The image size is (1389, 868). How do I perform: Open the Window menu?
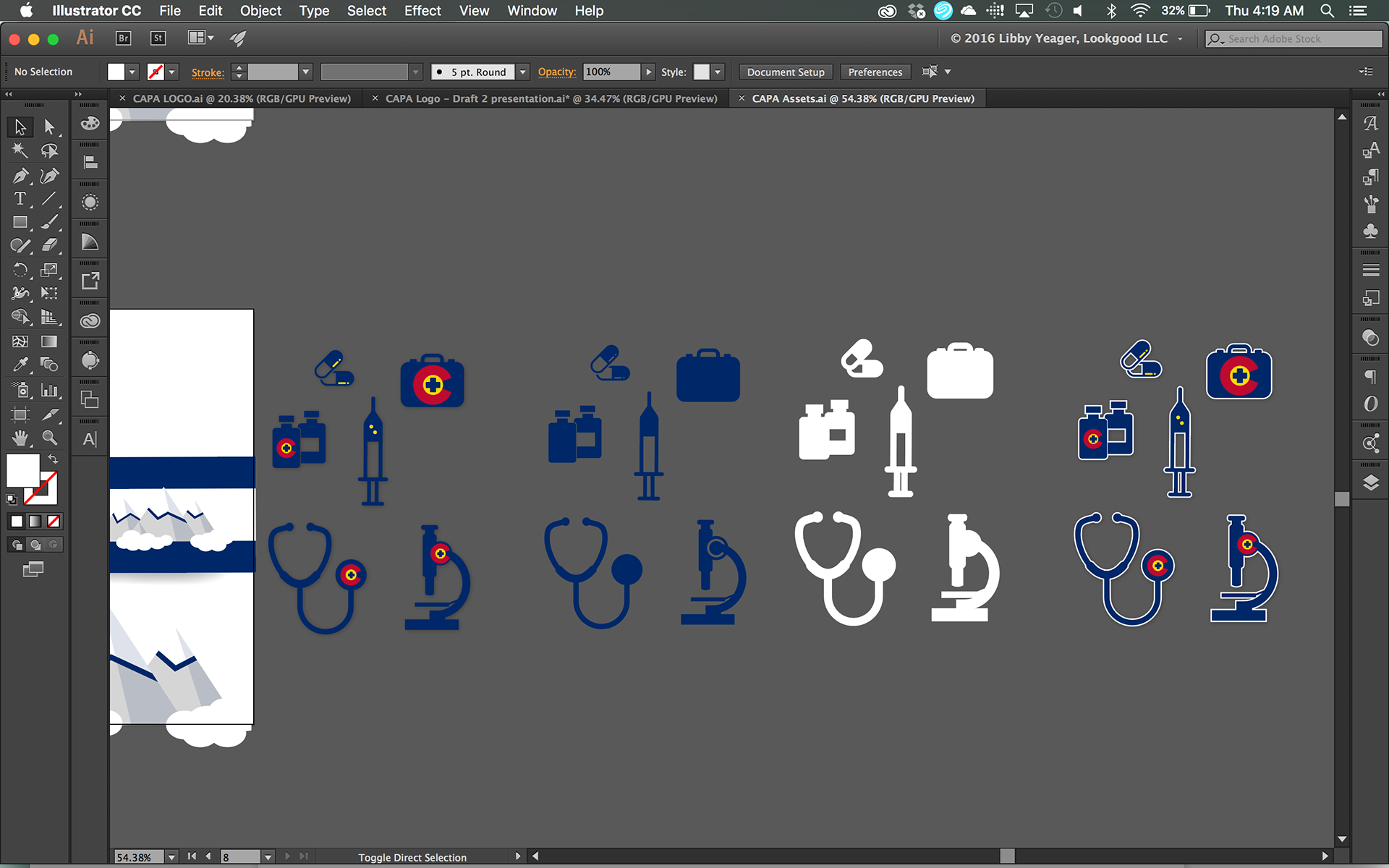[x=532, y=11]
